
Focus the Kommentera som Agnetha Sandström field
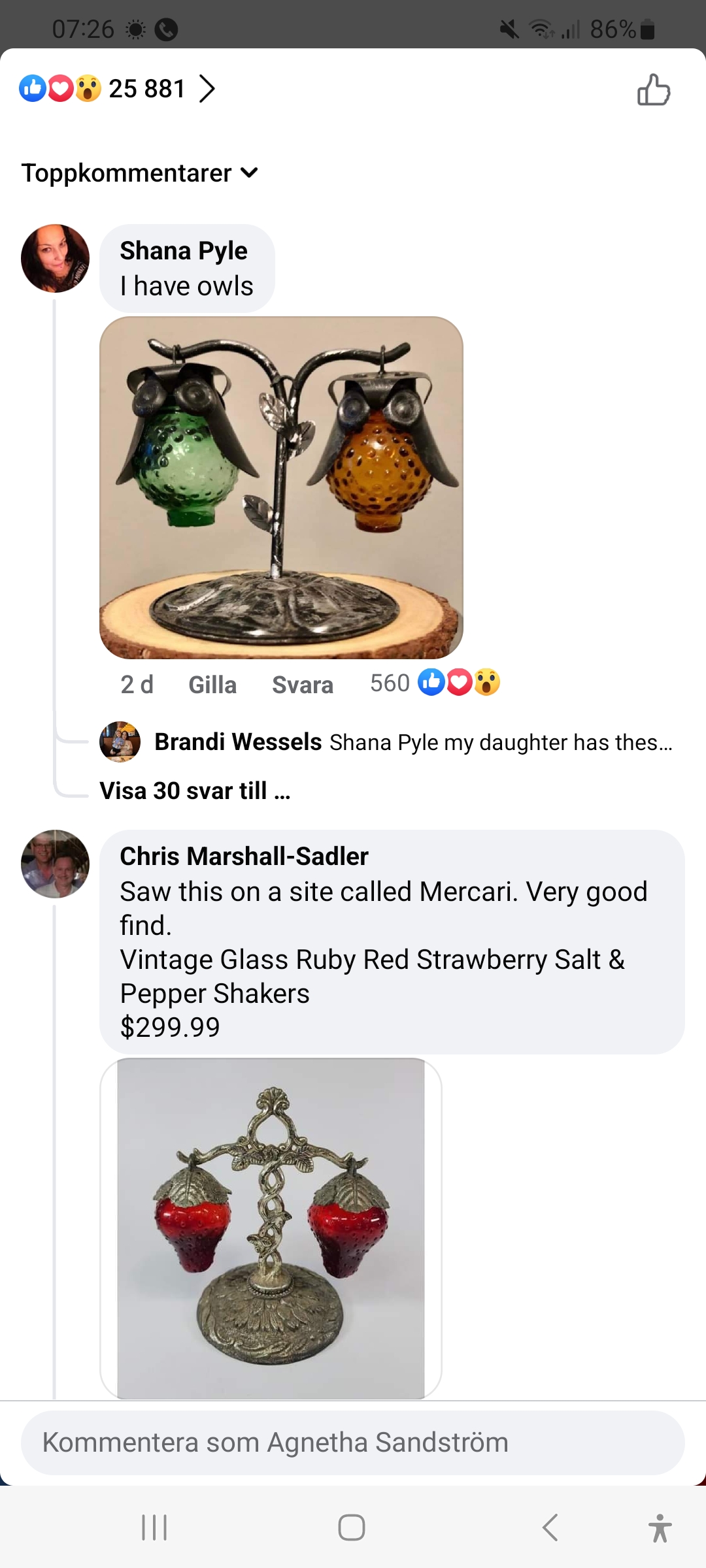click(x=353, y=1443)
